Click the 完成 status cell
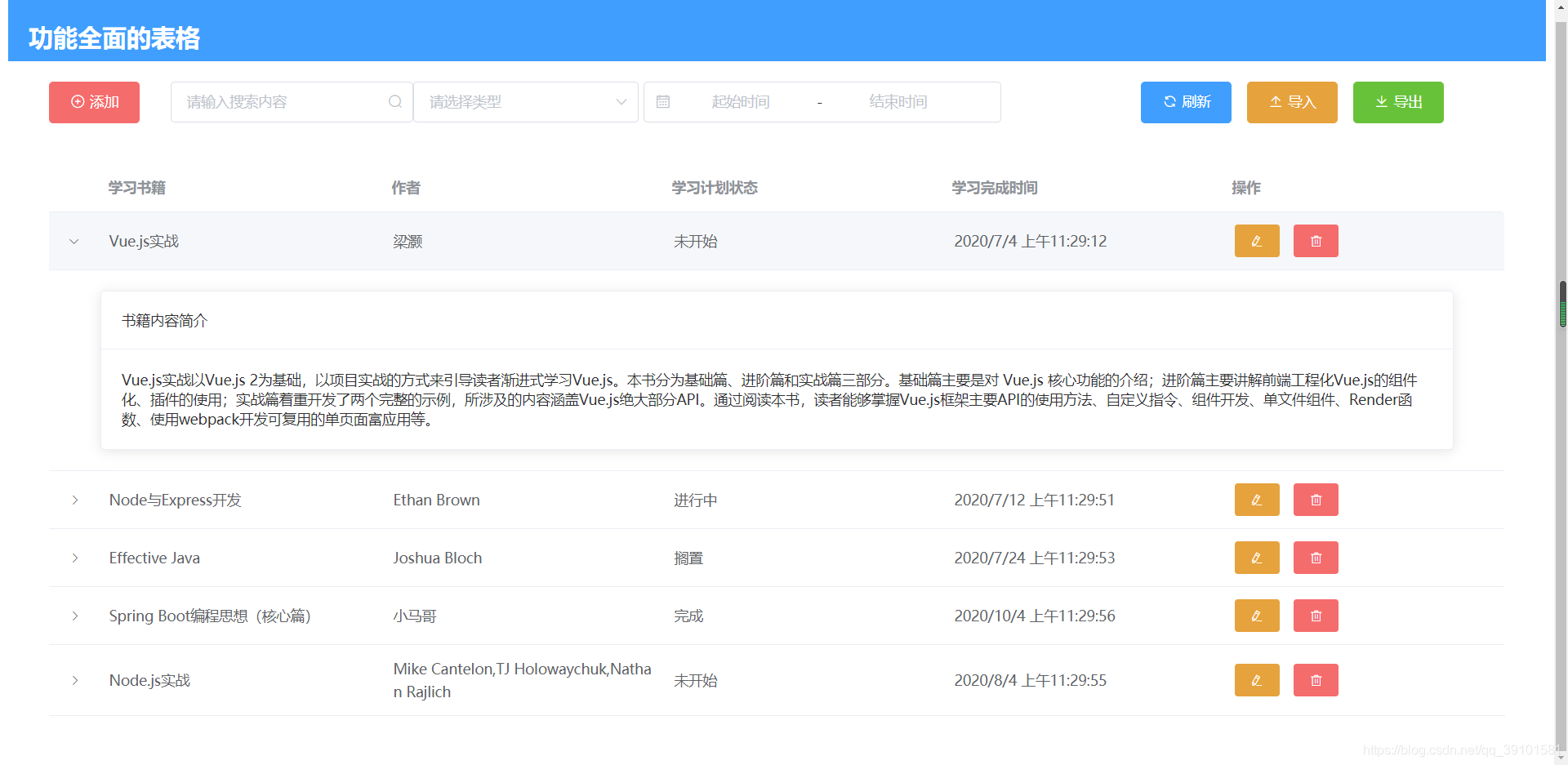1568x765 pixels. (688, 616)
